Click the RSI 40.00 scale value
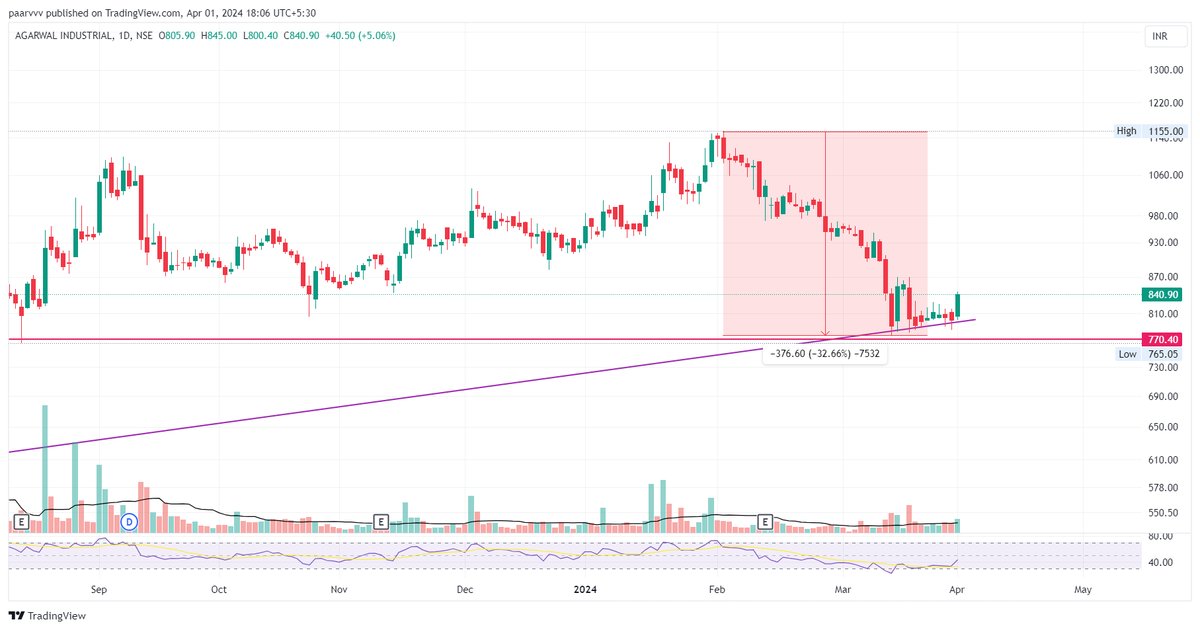The height and width of the screenshot is (630, 1200). pos(1160,562)
